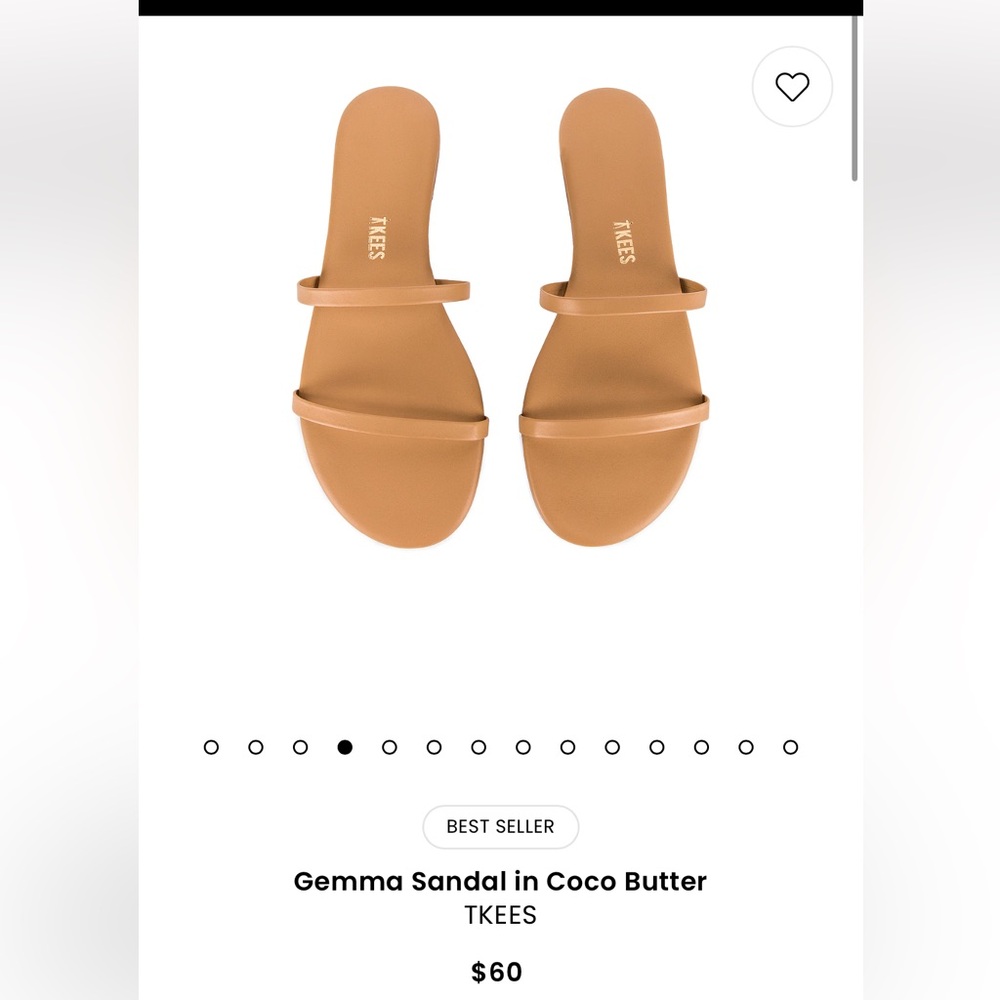Screen dimensions: 1000x1000
Task: Jump to the tenth image indicator dot
Action: [x=610, y=747]
